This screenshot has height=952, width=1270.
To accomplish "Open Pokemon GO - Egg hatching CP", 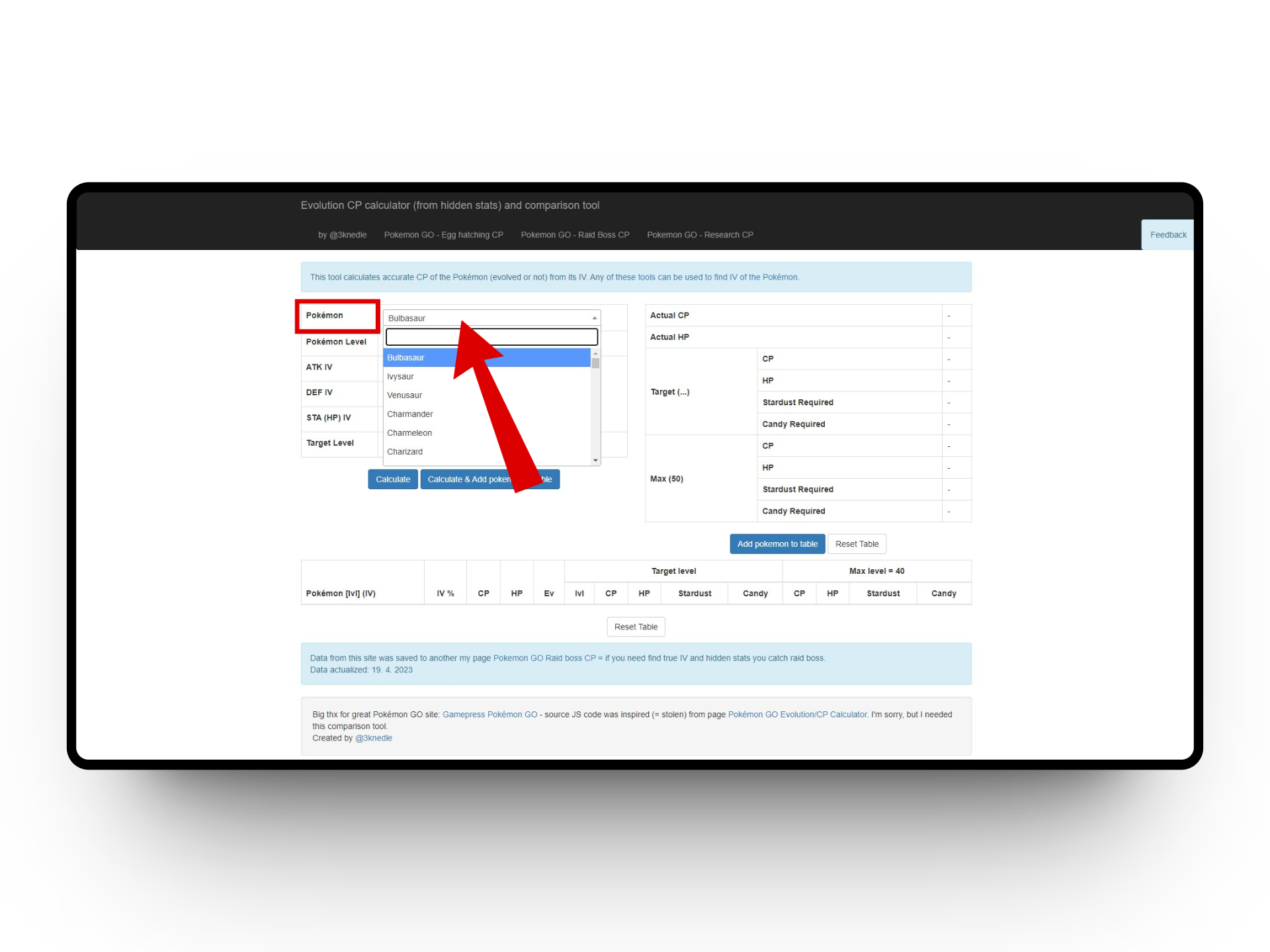I will click(x=443, y=235).
